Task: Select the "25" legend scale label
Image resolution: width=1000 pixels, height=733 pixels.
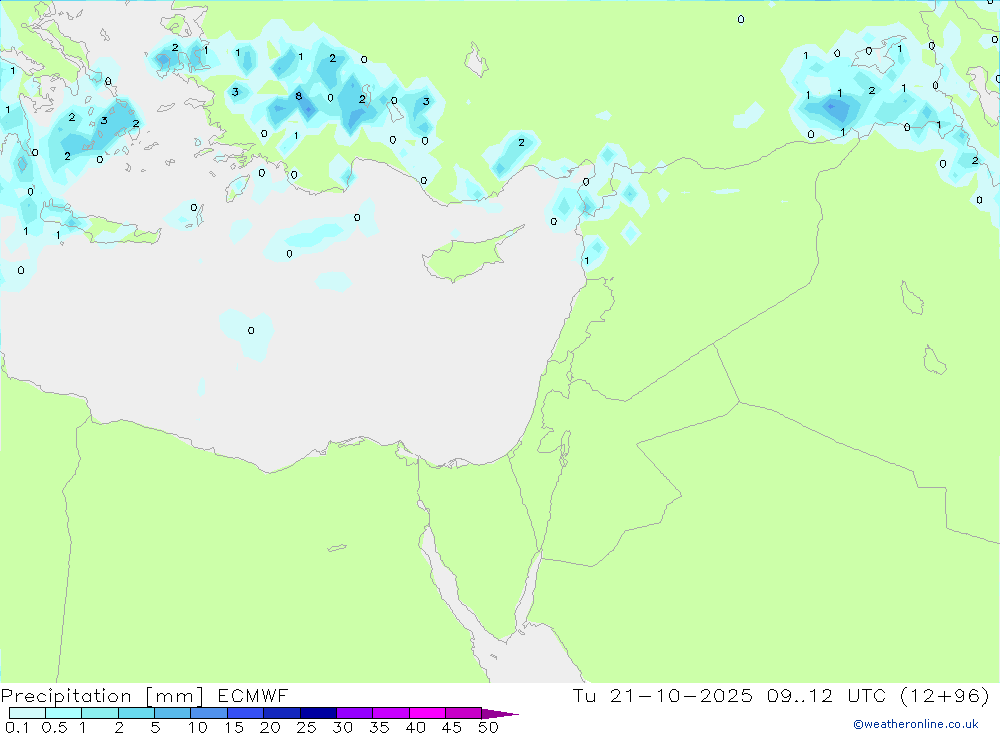Action: (x=306, y=727)
